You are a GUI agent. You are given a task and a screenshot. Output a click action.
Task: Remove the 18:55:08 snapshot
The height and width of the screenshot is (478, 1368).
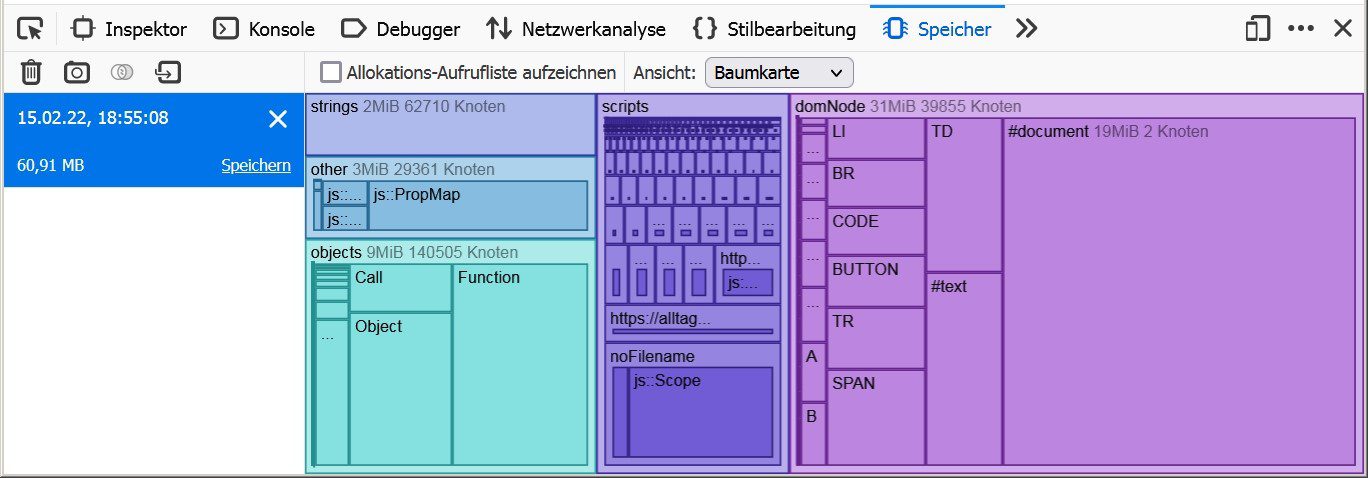[278, 119]
